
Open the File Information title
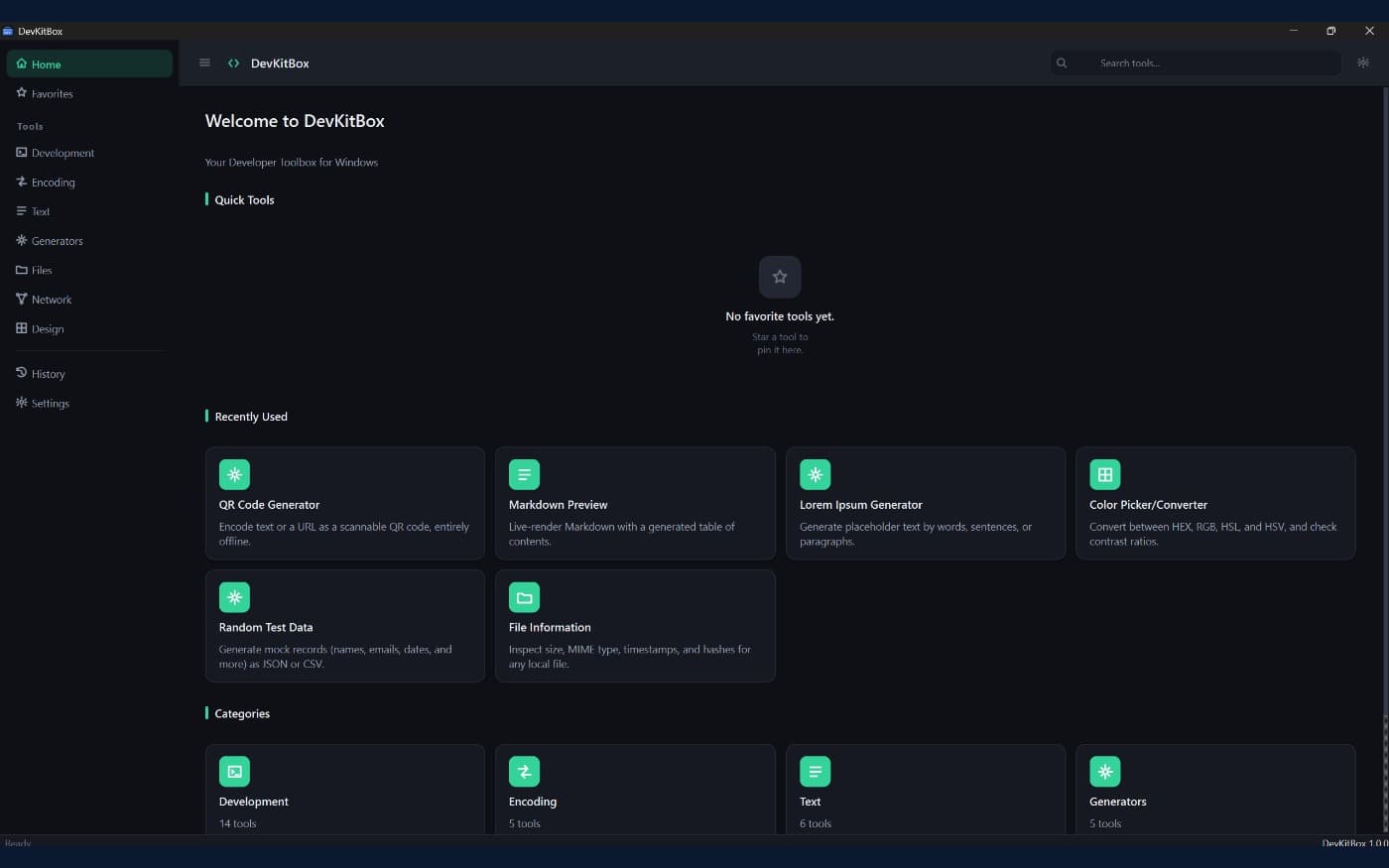point(550,628)
